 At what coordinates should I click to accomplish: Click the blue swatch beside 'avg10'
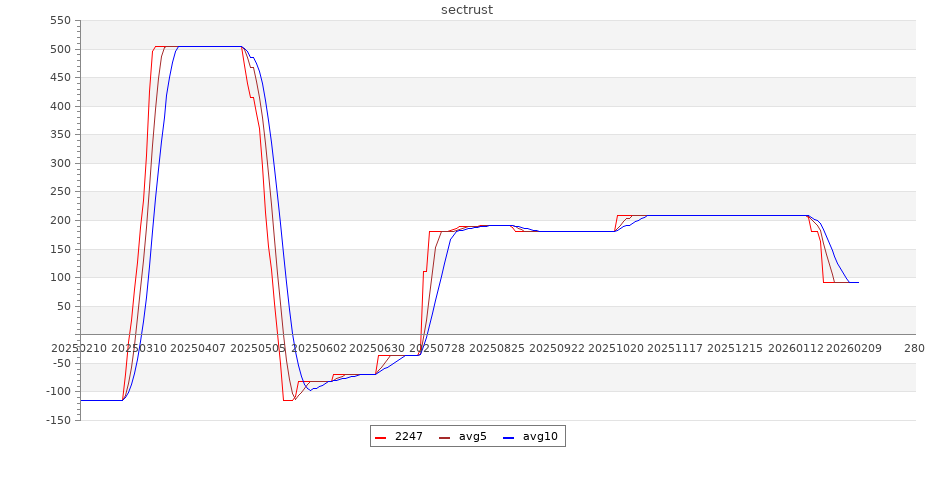(x=509, y=437)
